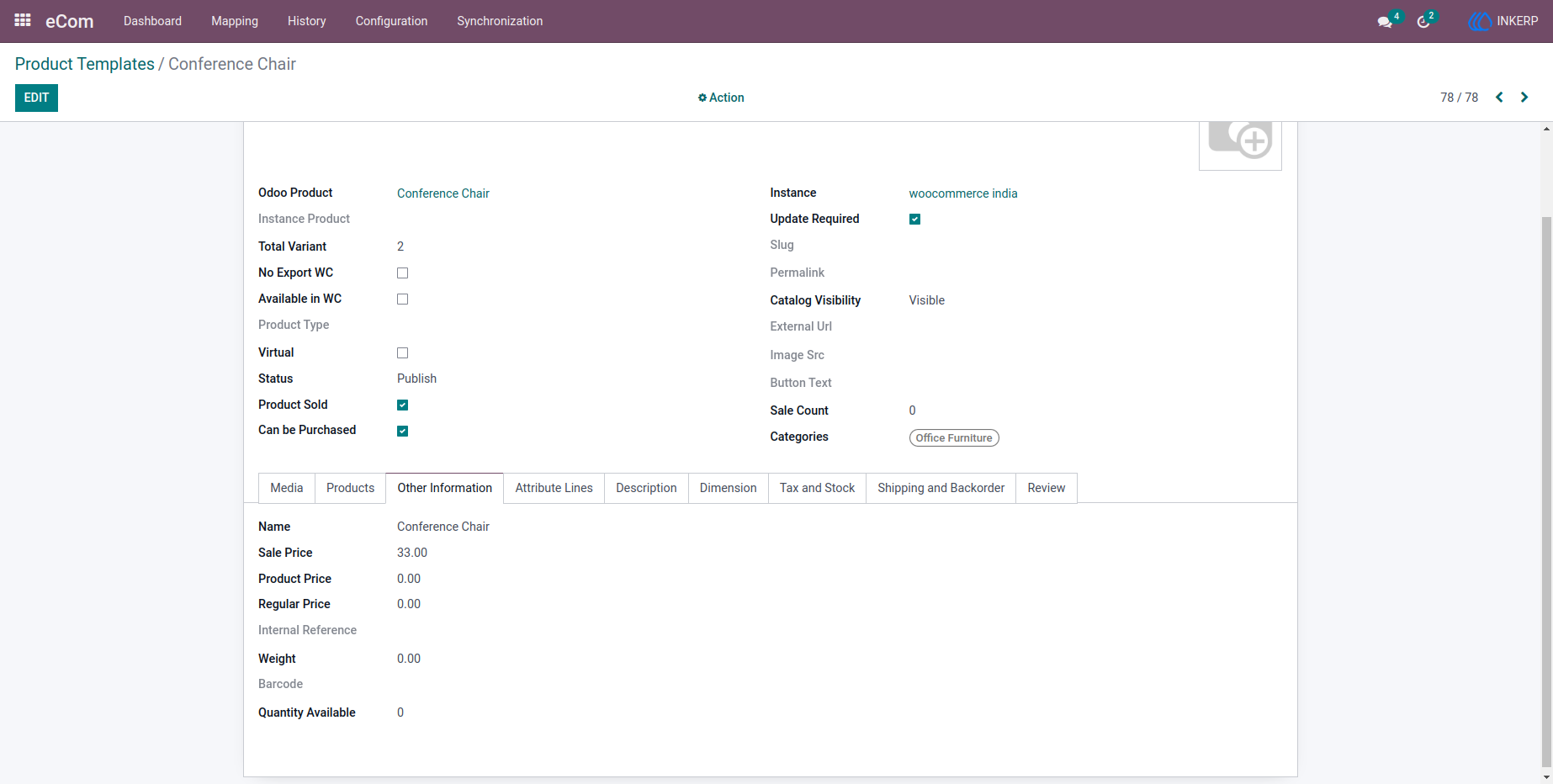Click the Office Furniture category tag
Viewport: 1553px width, 784px height.
[954, 438]
